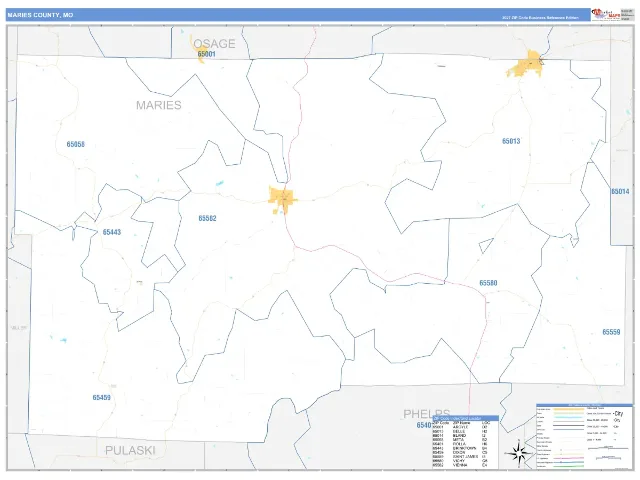Click ZIP code label 65580
The width and height of the screenshot is (640, 480).
pyautogui.click(x=488, y=283)
